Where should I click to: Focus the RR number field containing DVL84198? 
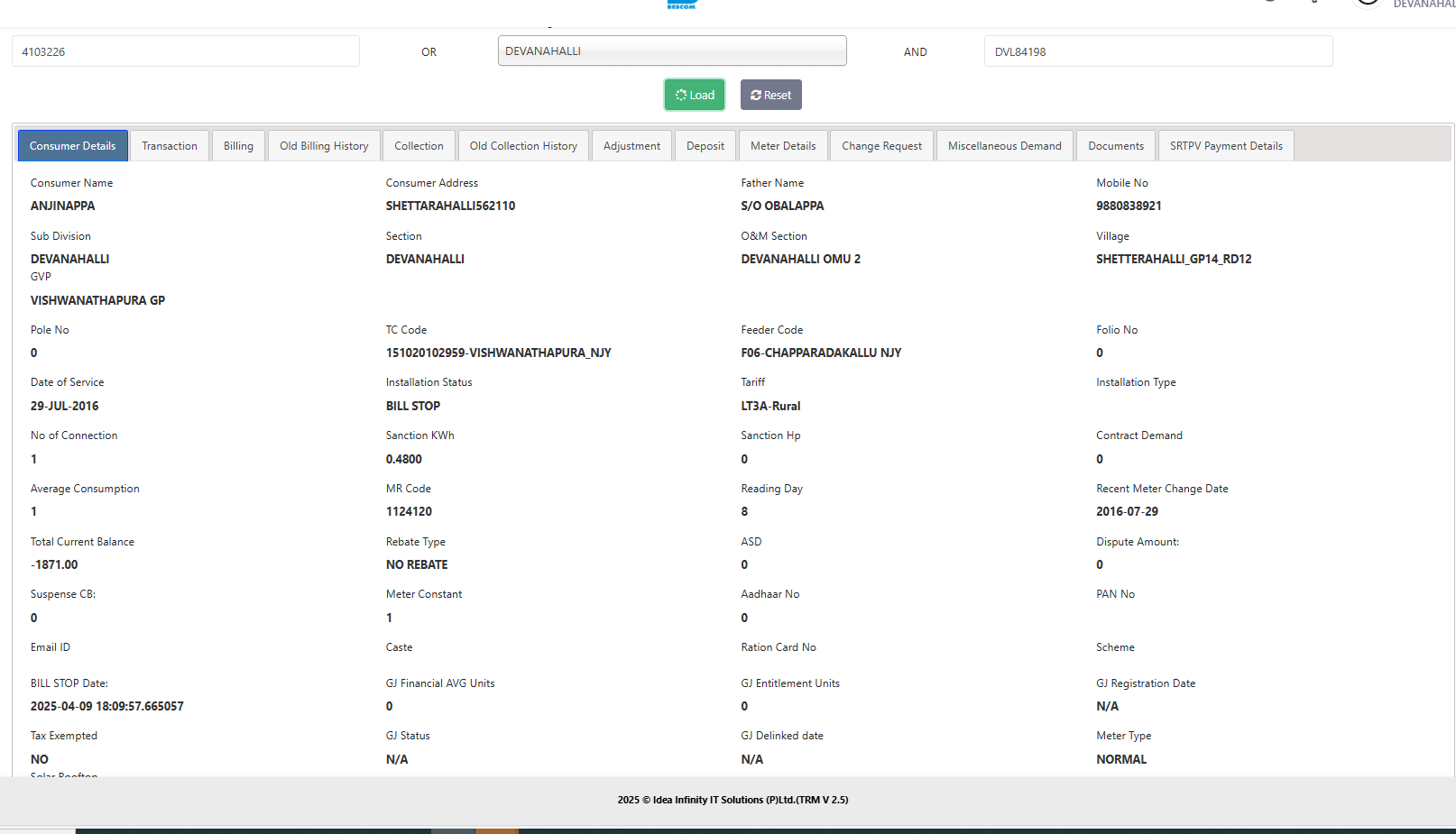pyautogui.click(x=1158, y=51)
